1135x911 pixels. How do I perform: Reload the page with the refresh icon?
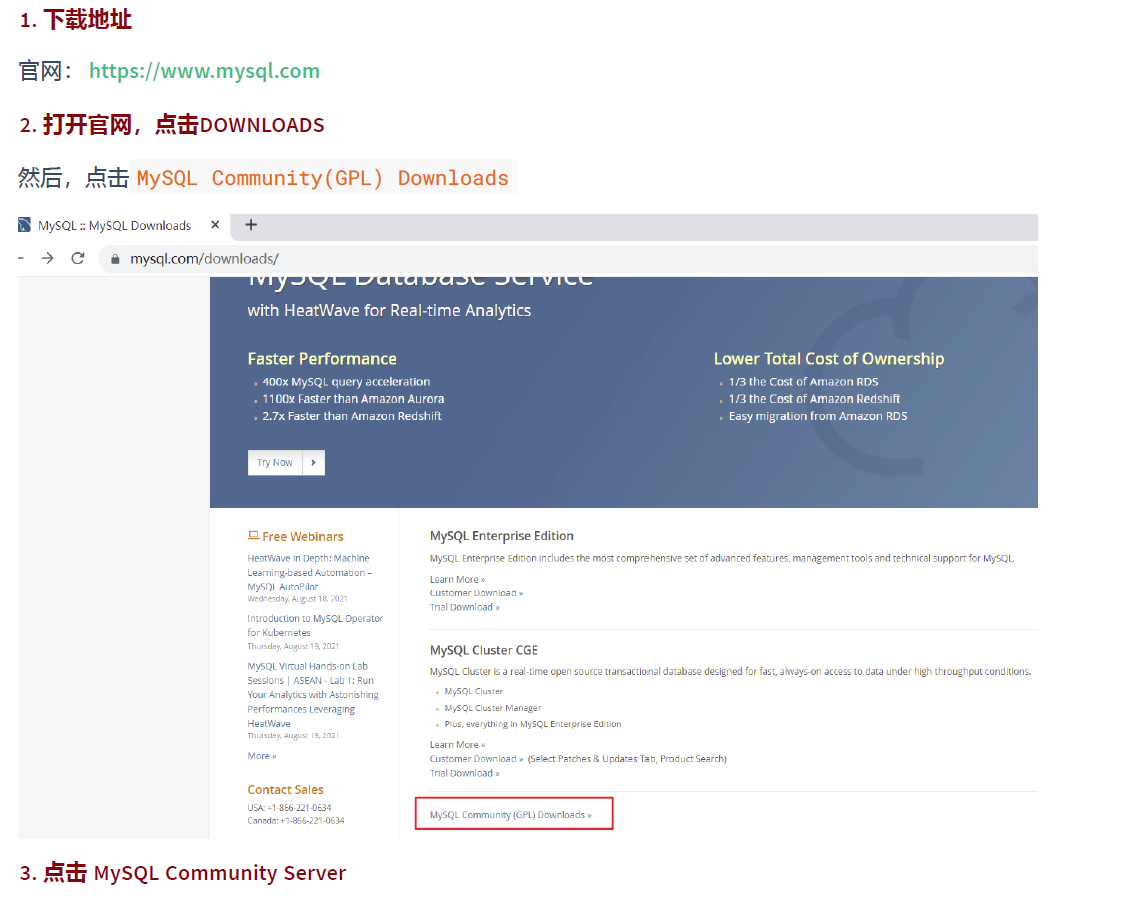coord(78,258)
